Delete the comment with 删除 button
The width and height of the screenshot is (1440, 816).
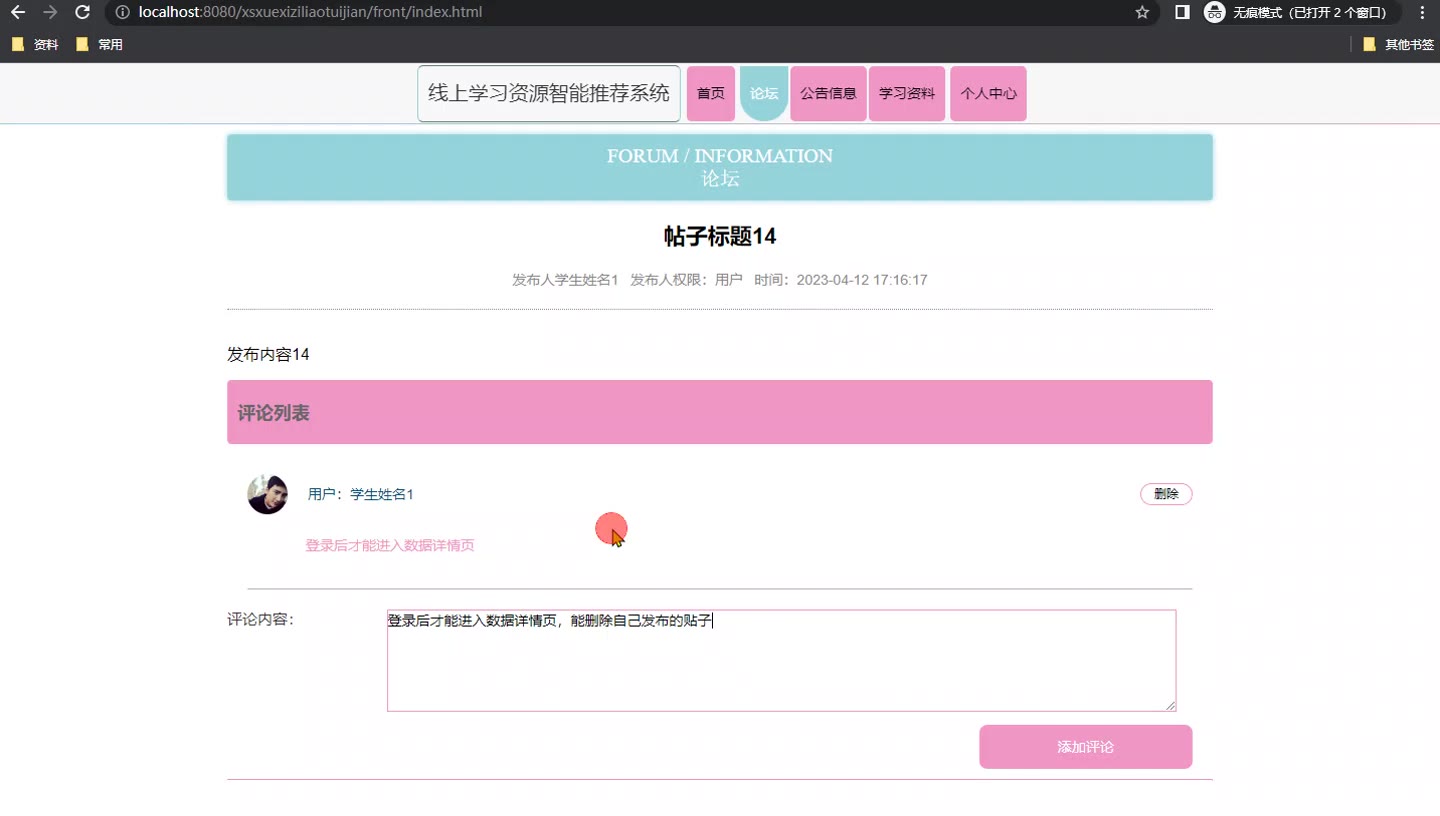click(1166, 494)
